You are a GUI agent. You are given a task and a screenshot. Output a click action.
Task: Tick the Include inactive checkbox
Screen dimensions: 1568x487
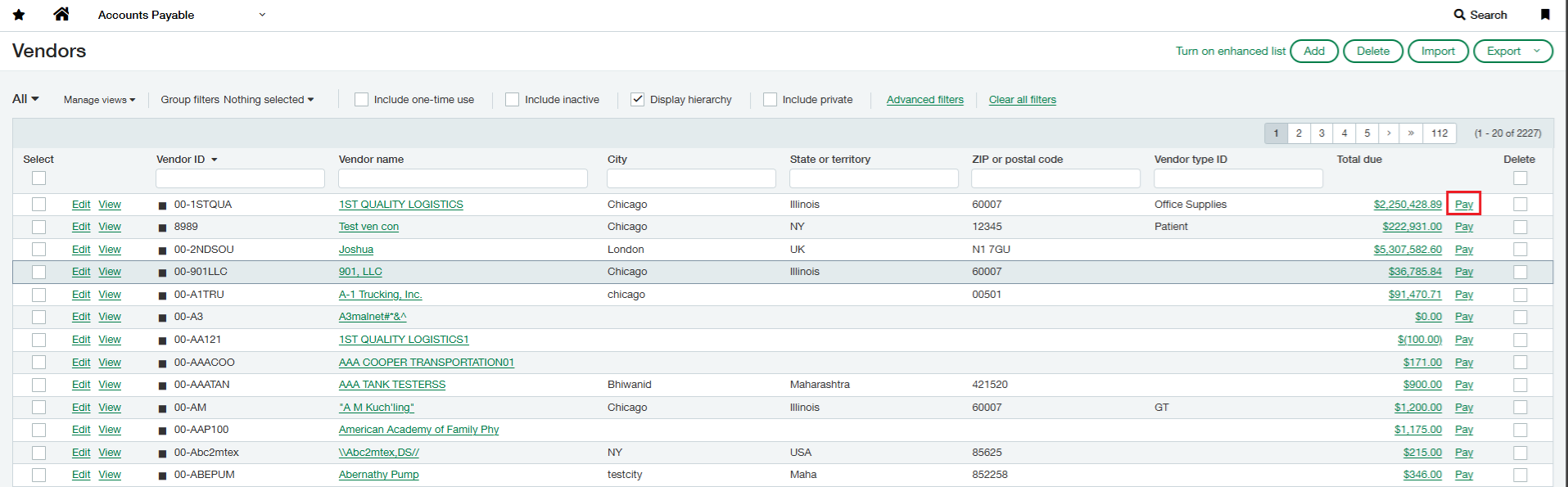(x=512, y=100)
